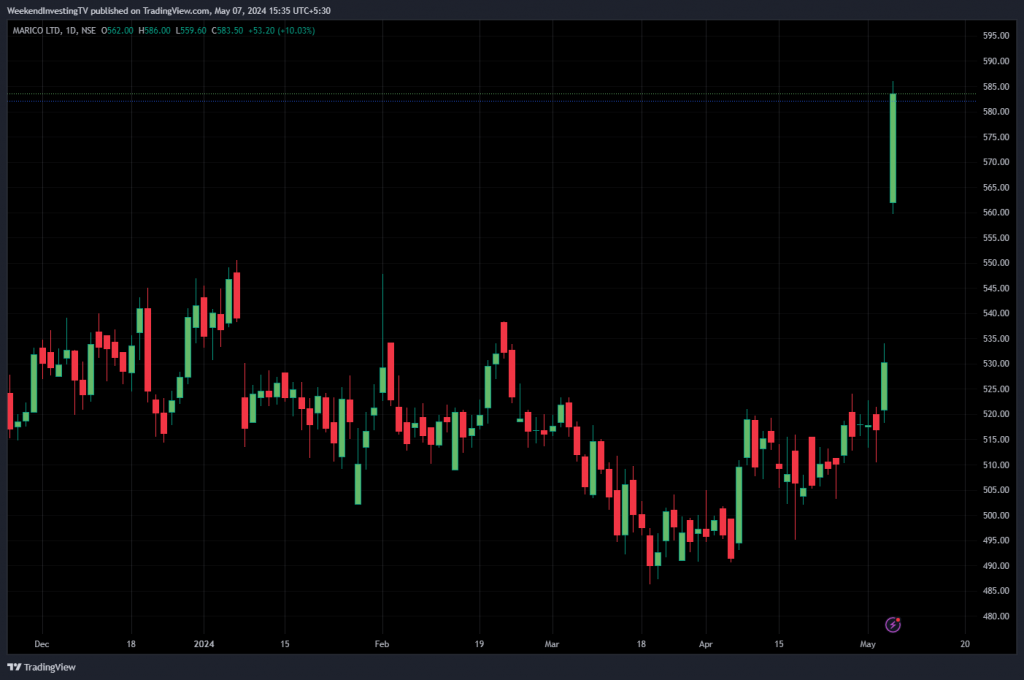Select the green candle closing near 530 in May
The image size is (1024, 680).
[884, 385]
